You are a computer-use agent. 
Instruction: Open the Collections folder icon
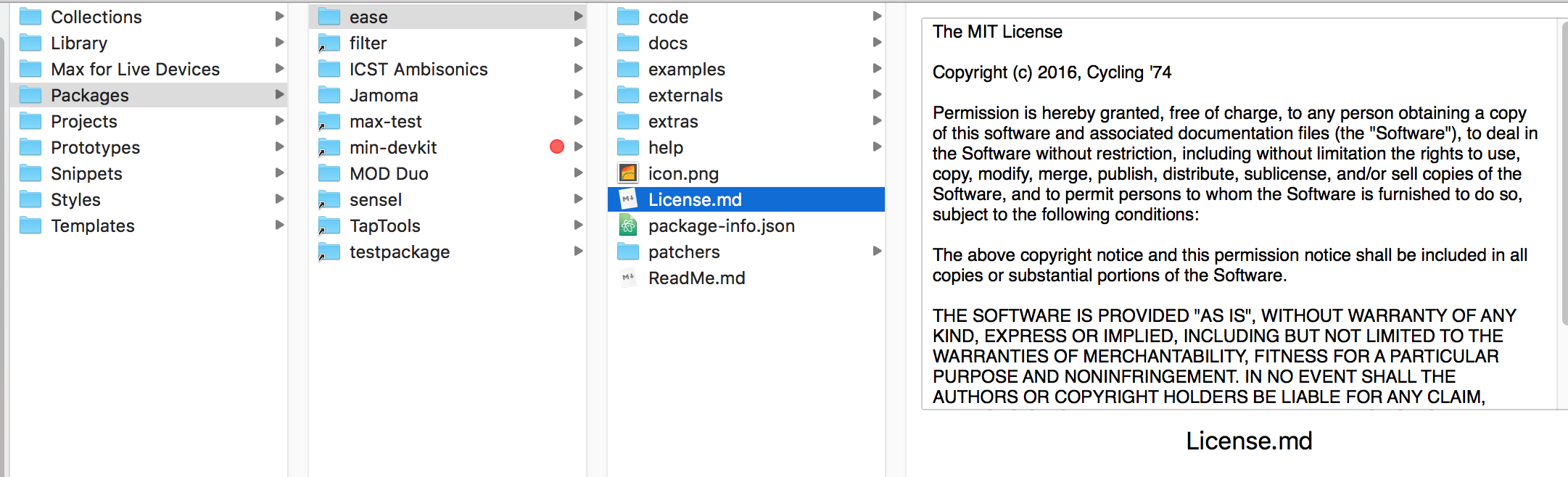[30, 17]
